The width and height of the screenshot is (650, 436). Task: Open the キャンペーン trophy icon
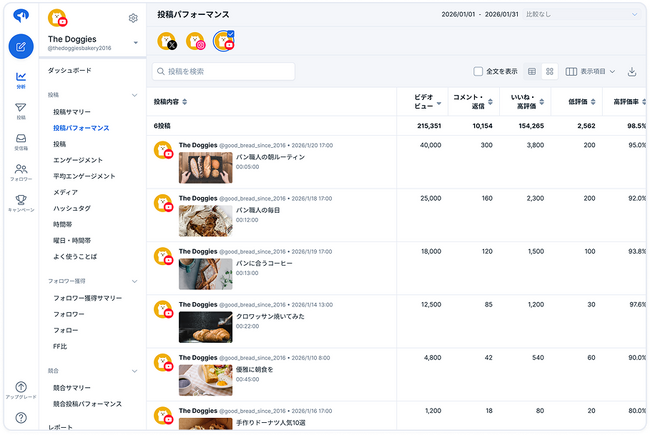click(20, 203)
